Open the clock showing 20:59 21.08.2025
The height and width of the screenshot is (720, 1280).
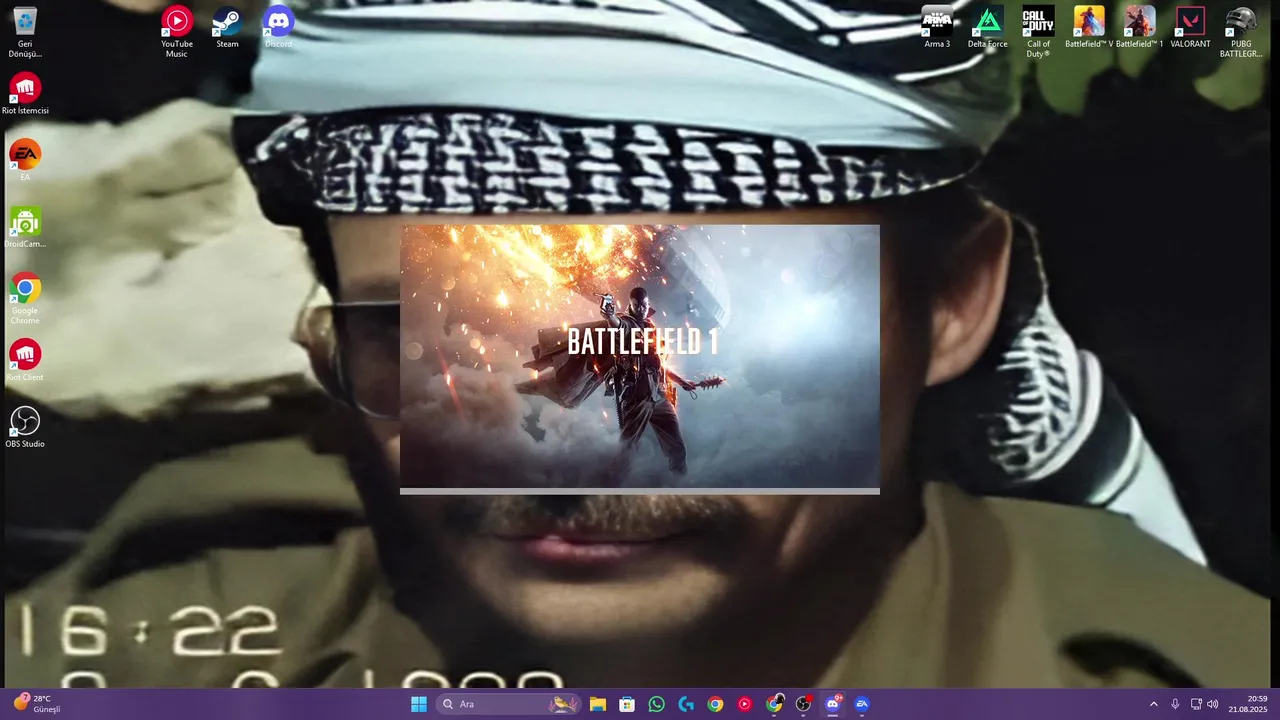1248,704
